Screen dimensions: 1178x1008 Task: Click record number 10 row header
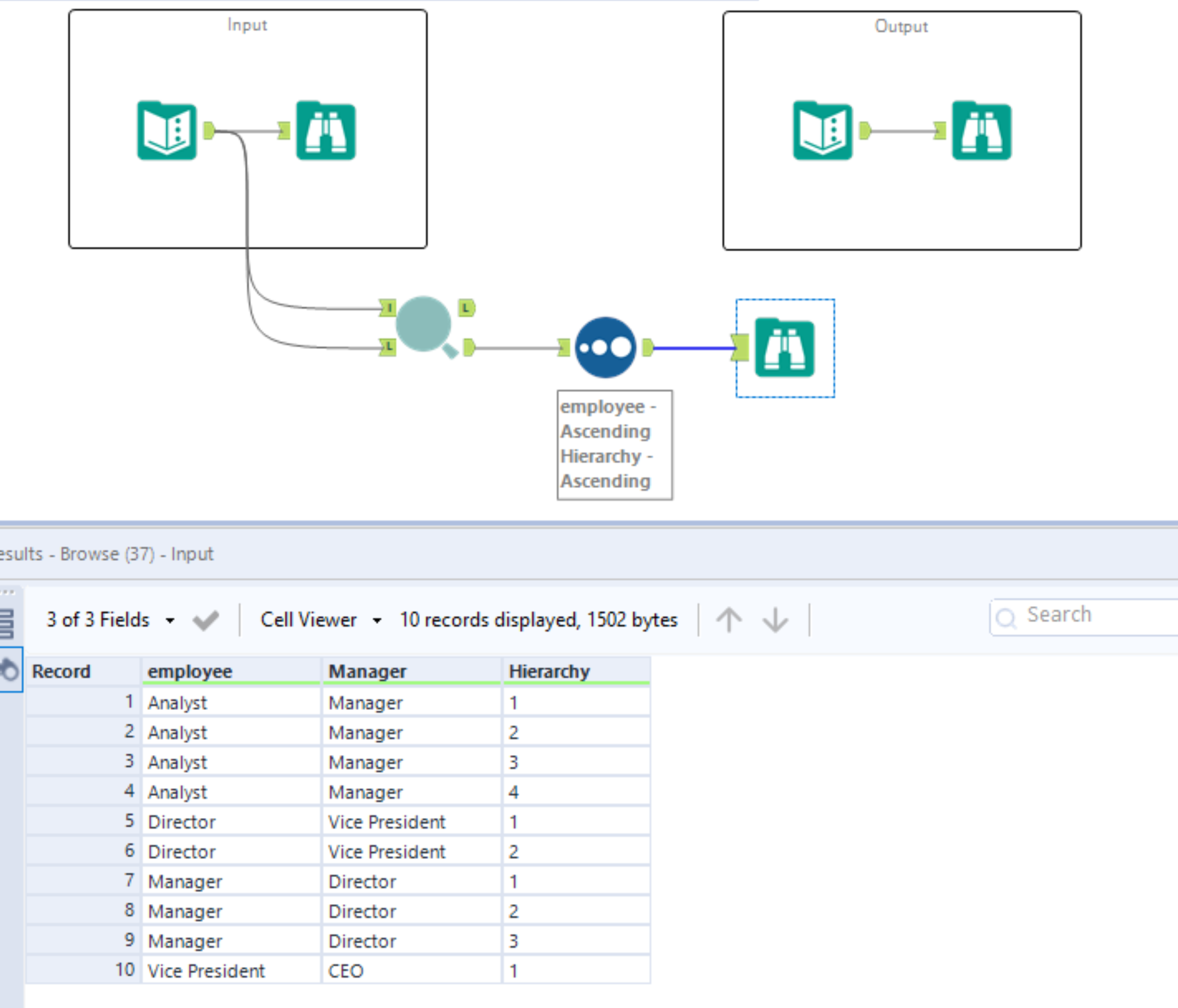point(83,971)
